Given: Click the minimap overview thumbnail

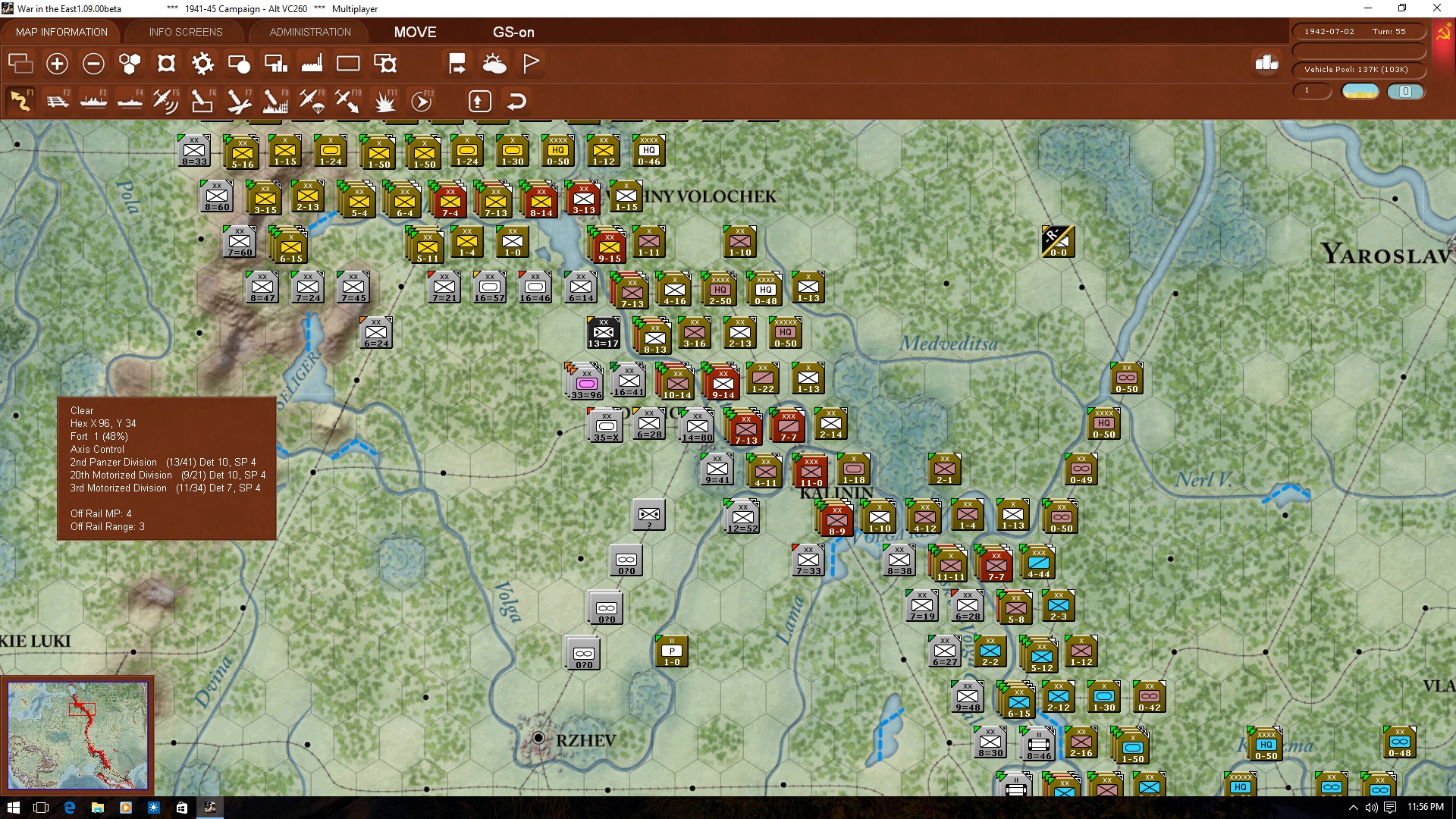Looking at the screenshot, I should [77, 736].
